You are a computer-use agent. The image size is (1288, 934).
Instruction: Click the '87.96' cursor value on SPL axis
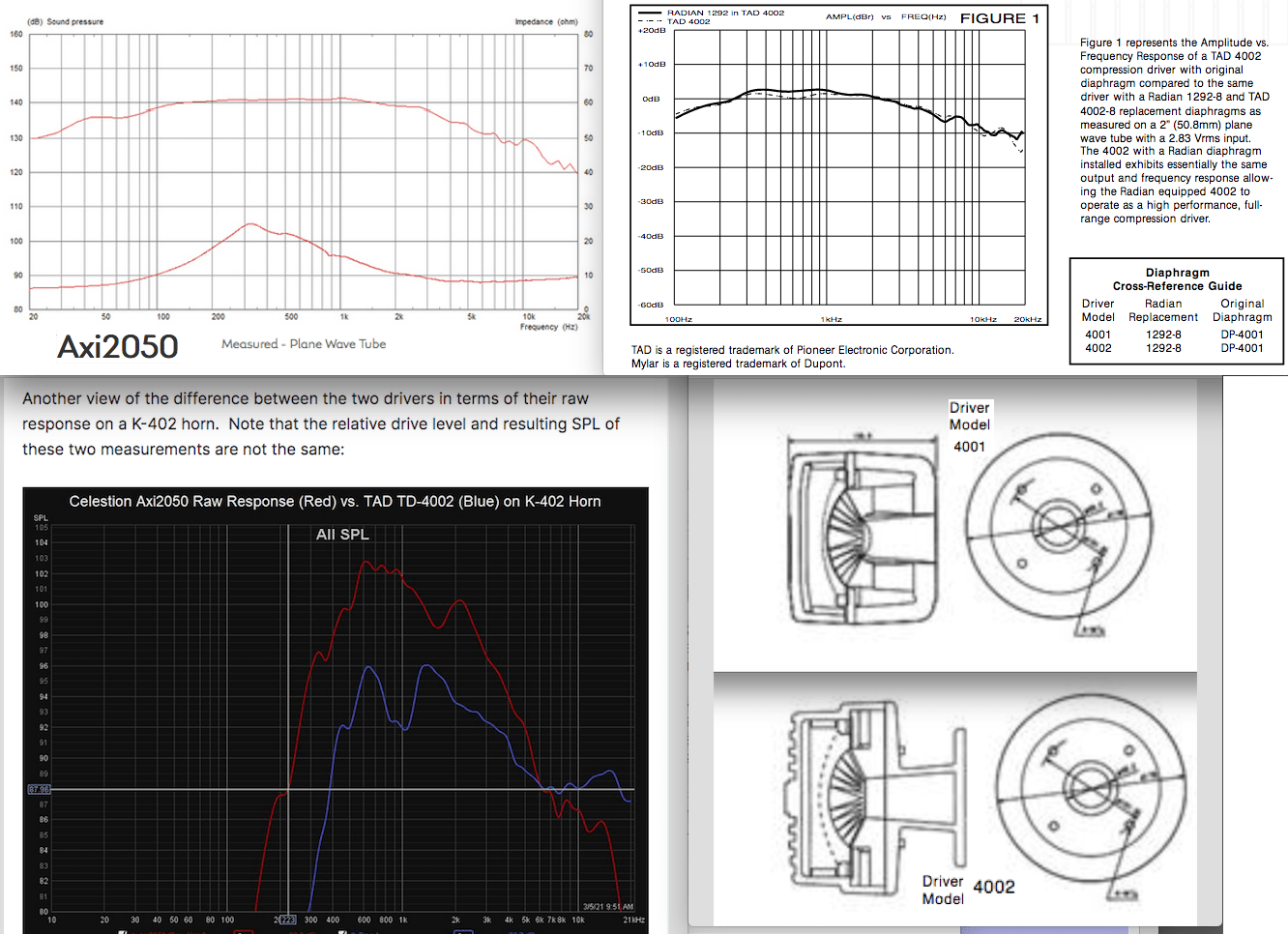tap(39, 790)
